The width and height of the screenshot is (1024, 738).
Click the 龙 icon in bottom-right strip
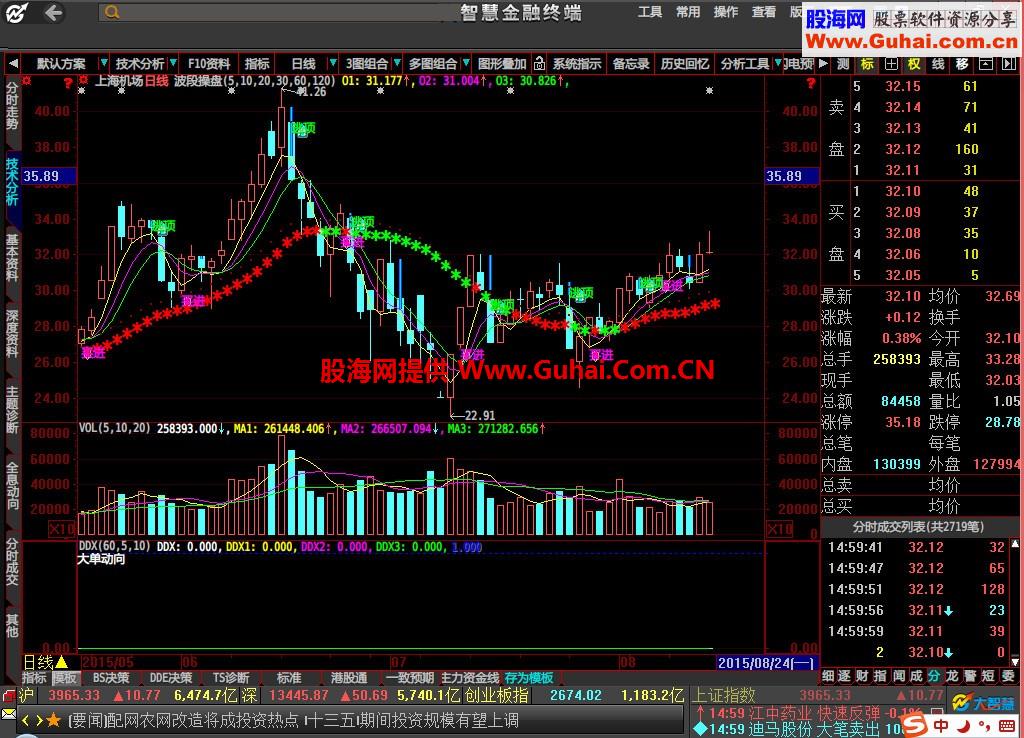[x=952, y=676]
